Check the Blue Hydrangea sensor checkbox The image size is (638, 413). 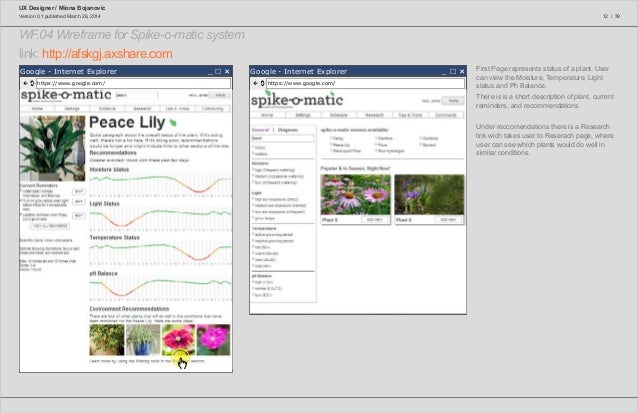(376, 151)
